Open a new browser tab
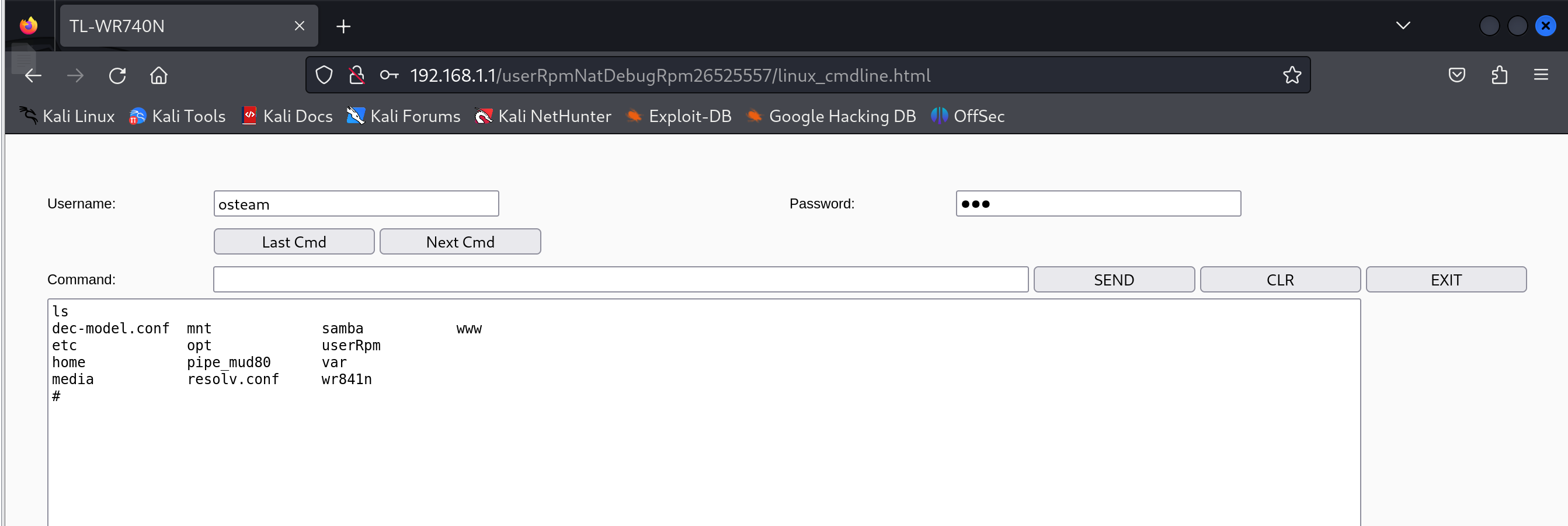This screenshot has height=526, width=1568. point(343,26)
